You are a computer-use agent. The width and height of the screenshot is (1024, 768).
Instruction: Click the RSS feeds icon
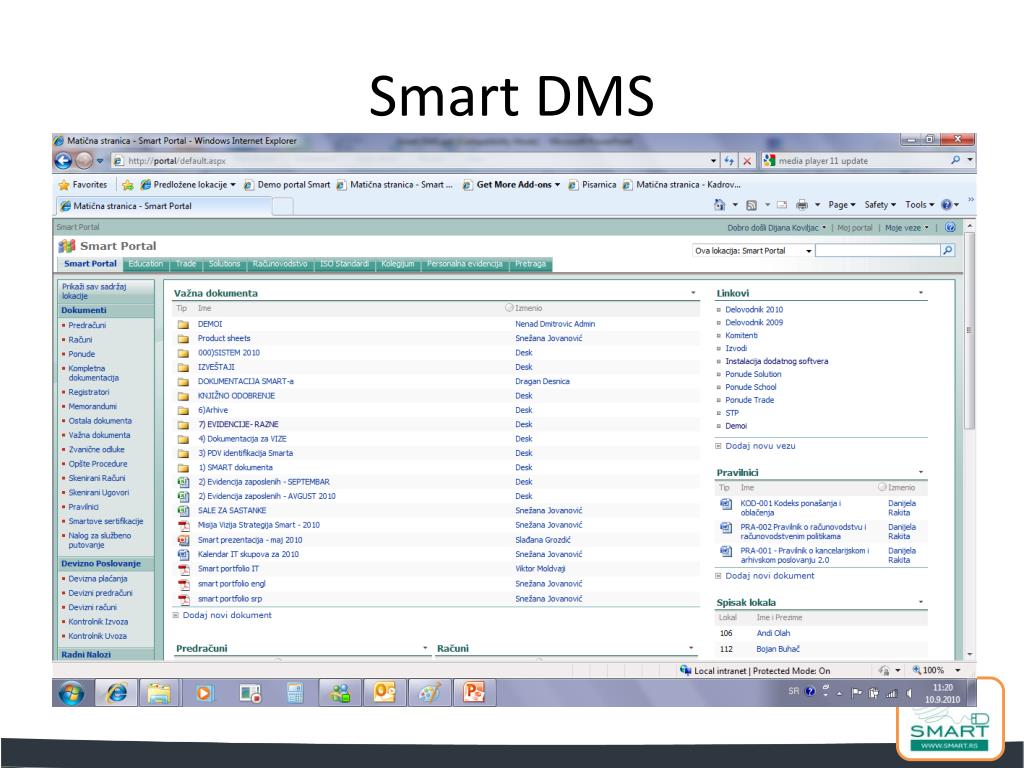point(752,205)
